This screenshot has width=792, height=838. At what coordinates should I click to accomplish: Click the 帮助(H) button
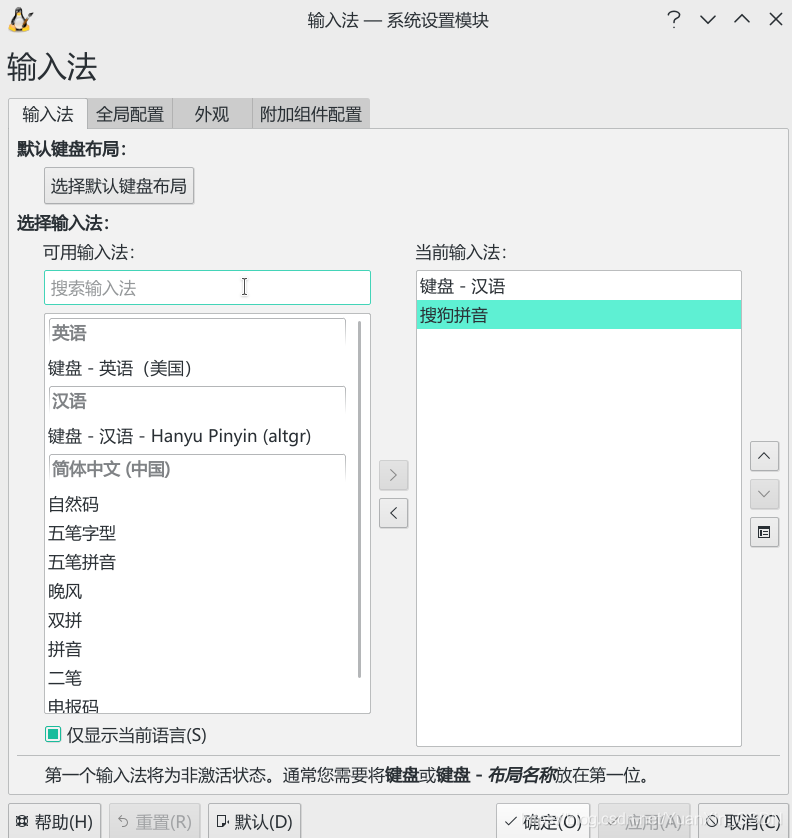(55, 821)
